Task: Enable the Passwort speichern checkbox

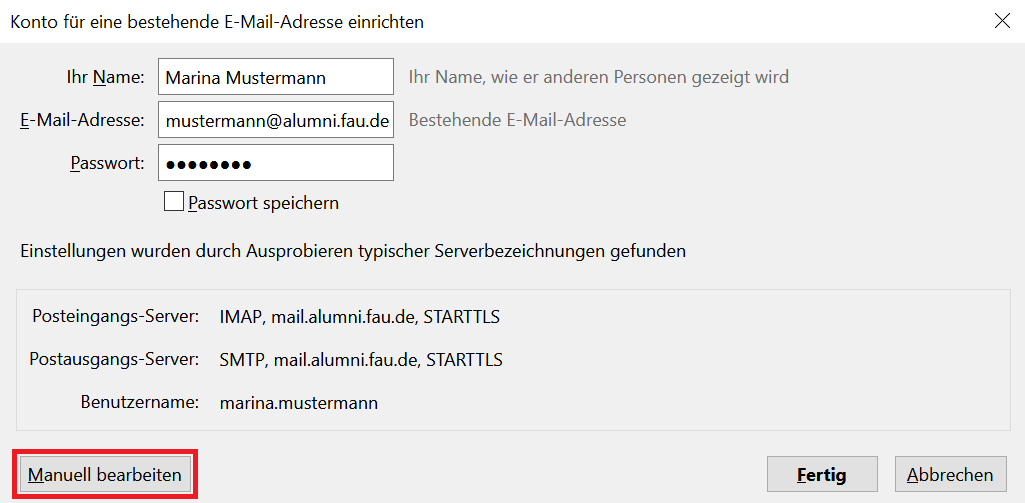Action: pos(174,202)
